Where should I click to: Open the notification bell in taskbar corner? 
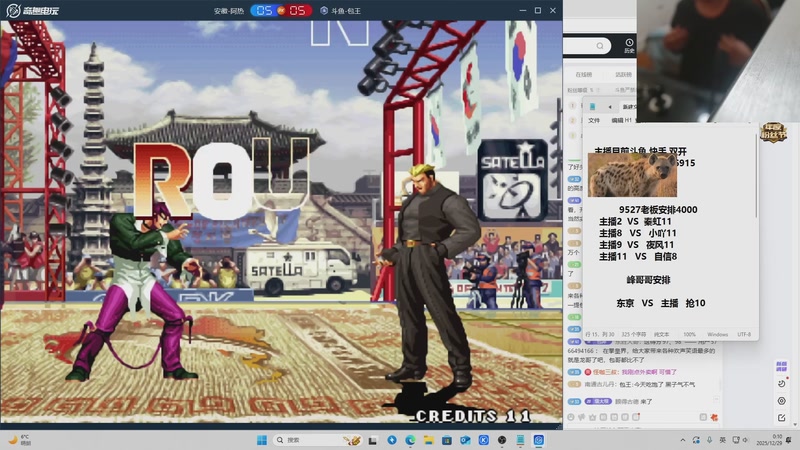tap(789, 440)
